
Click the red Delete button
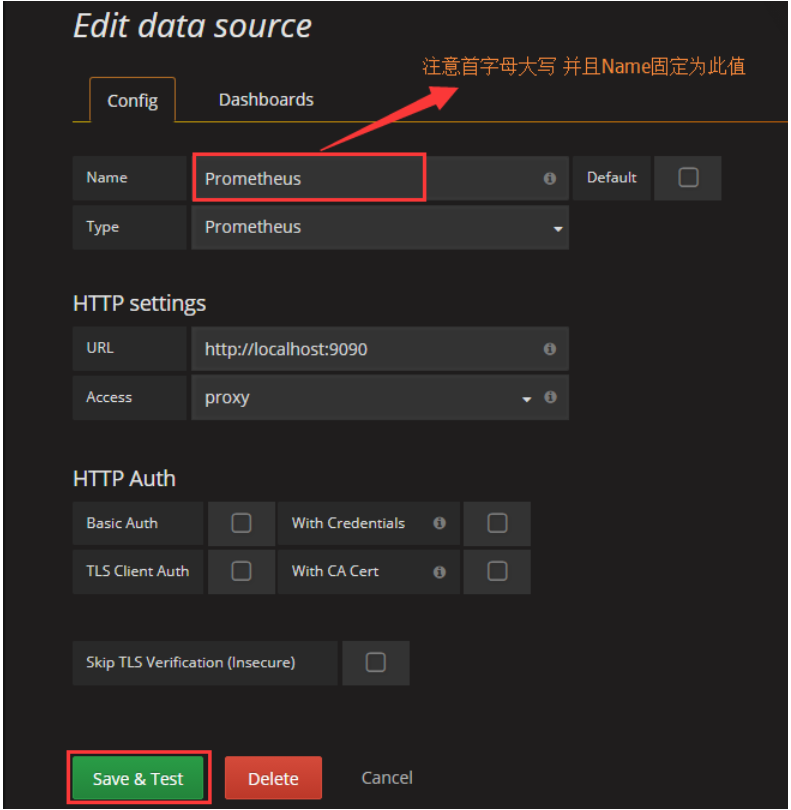point(273,778)
